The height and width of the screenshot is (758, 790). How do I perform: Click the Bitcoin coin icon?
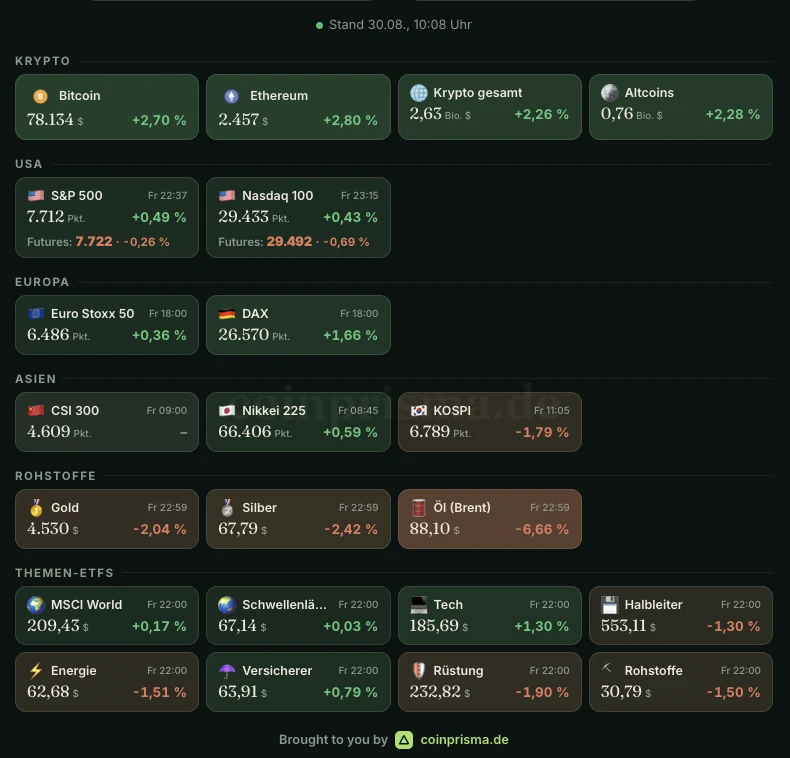pyautogui.click(x=40, y=96)
